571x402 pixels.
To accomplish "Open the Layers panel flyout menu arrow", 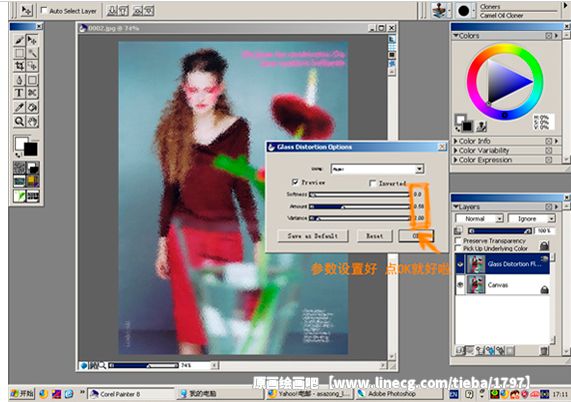I will tap(556, 207).
